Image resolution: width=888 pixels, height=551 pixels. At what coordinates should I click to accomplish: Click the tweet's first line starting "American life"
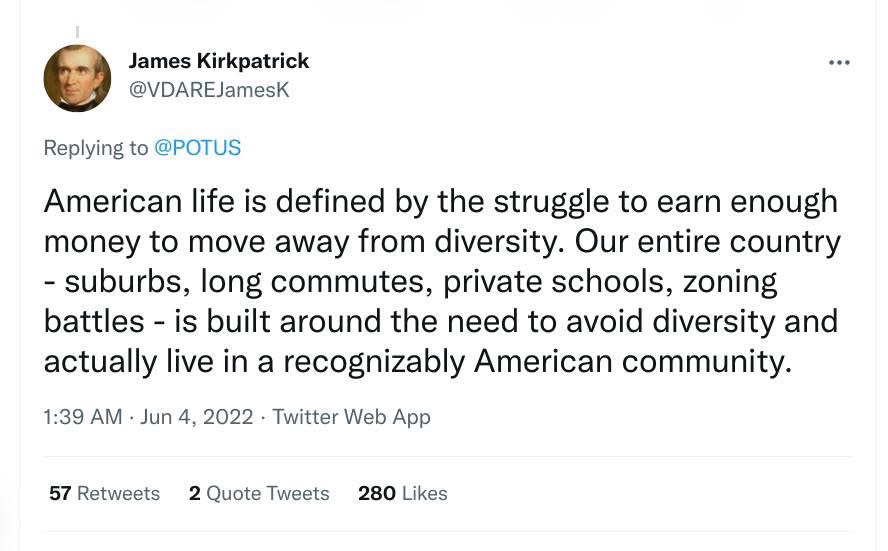pos(441,201)
